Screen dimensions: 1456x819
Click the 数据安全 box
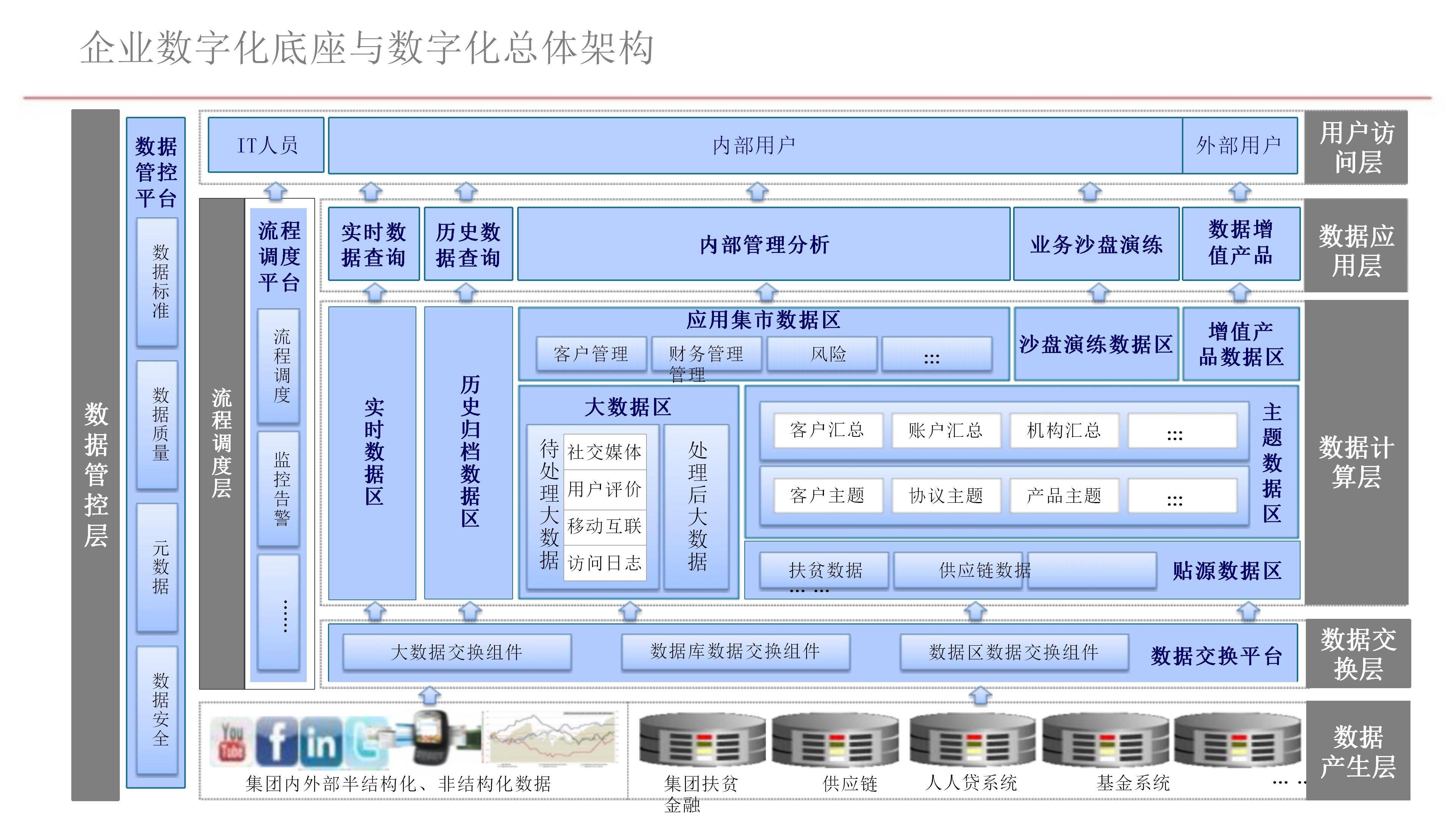(157, 711)
